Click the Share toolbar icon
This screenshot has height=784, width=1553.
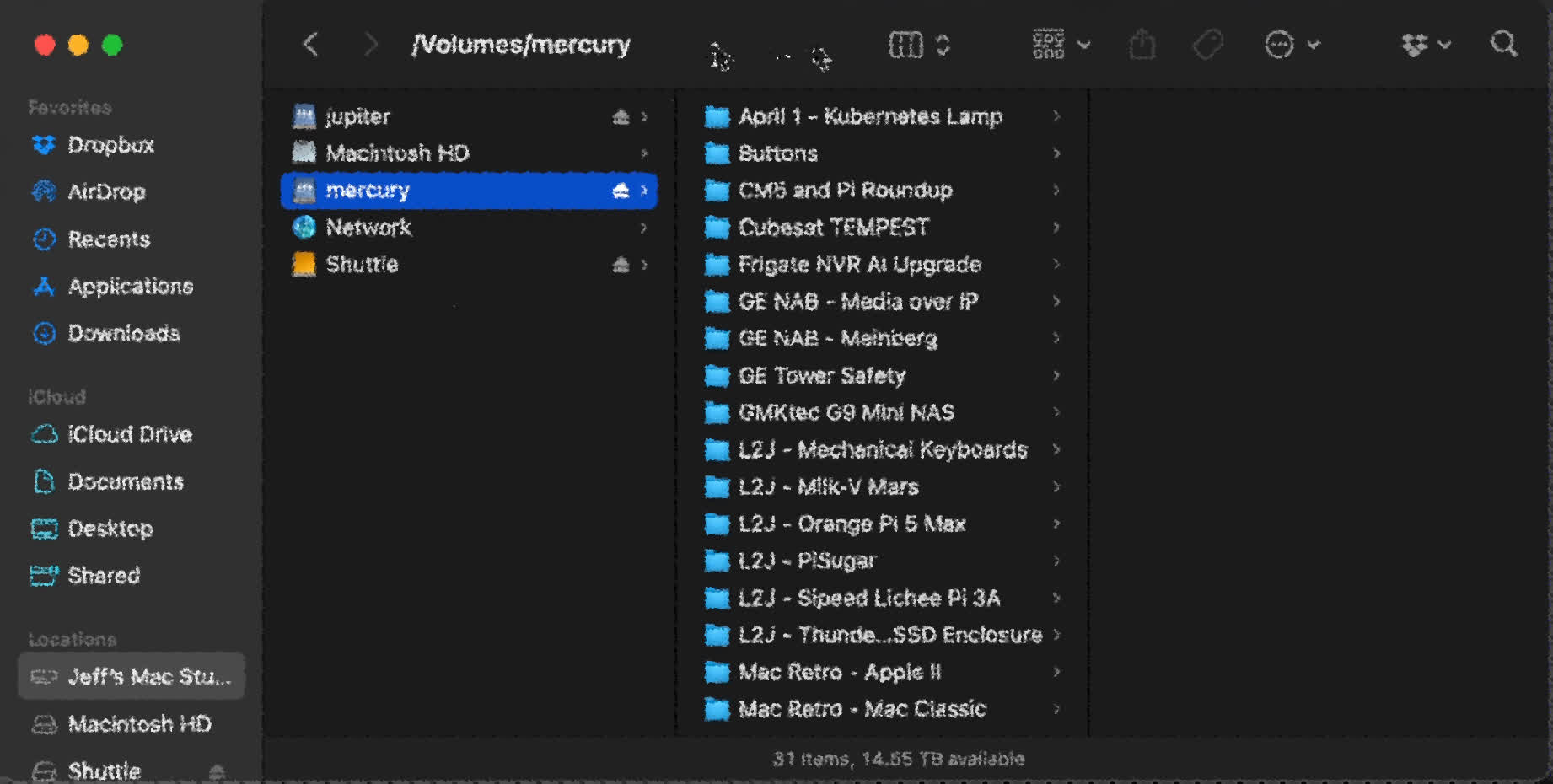coord(1142,44)
